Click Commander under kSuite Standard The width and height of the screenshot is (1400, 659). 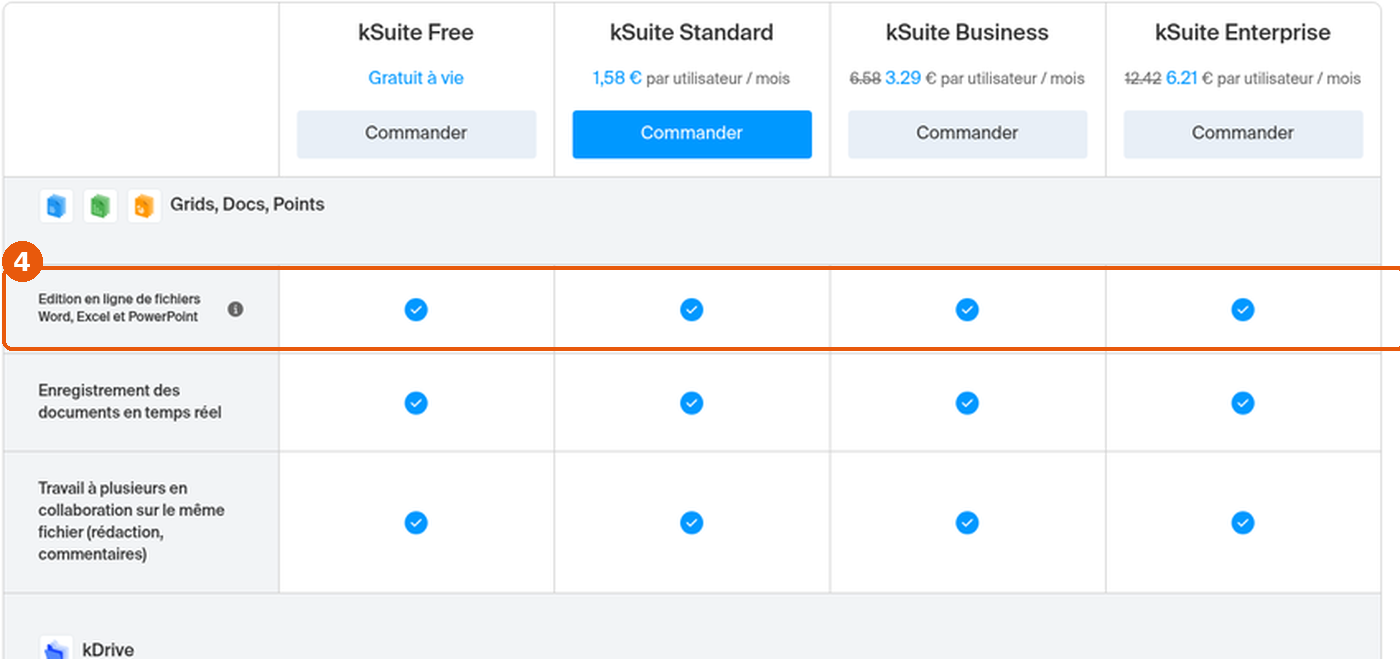pyautogui.click(x=692, y=134)
